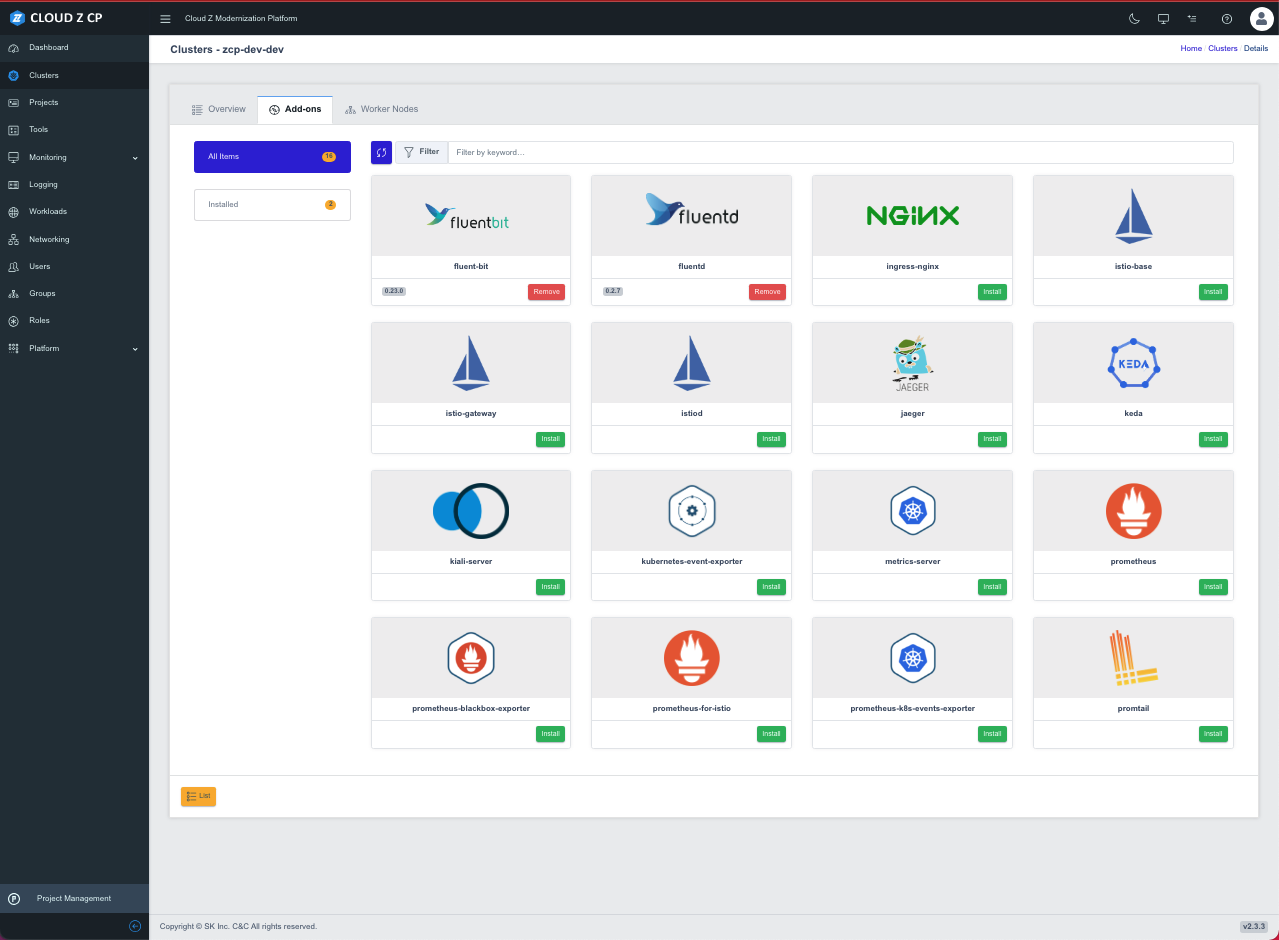Follow the Clusters breadcrumb link
Image resolution: width=1279 pixels, height=940 pixels.
pyautogui.click(x=1223, y=49)
